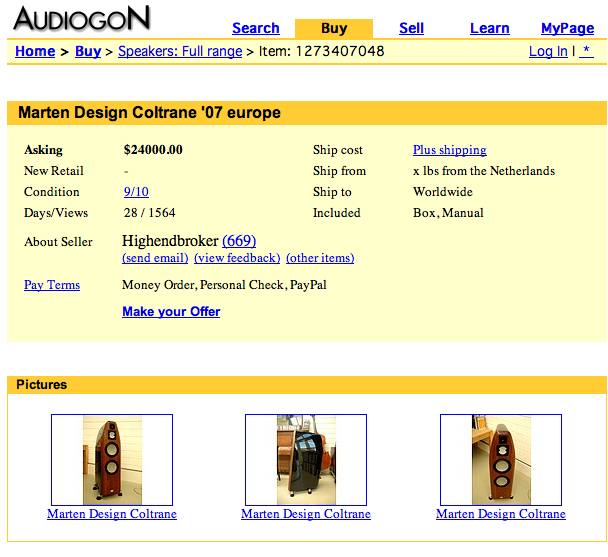This screenshot has width=608, height=557.
Task: Click the 'Box, Manual' included text
Action: click(x=448, y=213)
